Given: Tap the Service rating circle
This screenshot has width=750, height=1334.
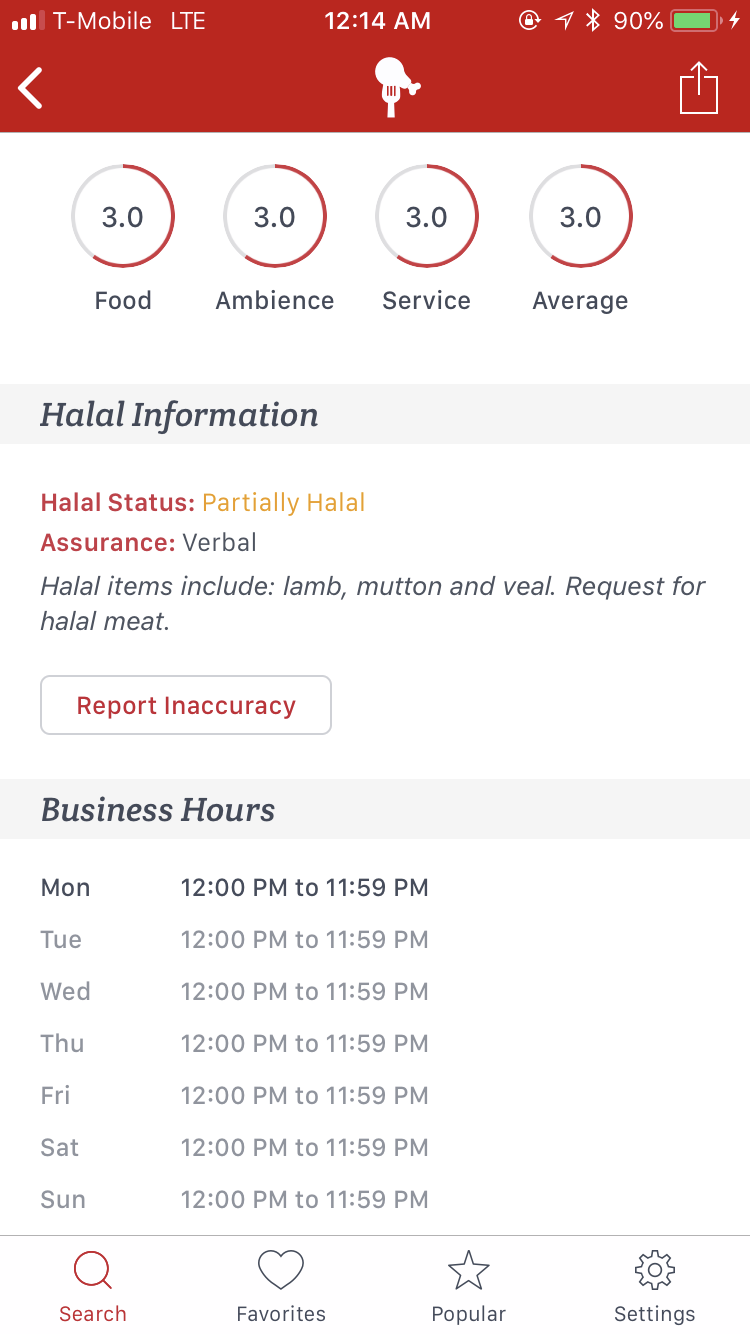Looking at the screenshot, I should 427,216.
